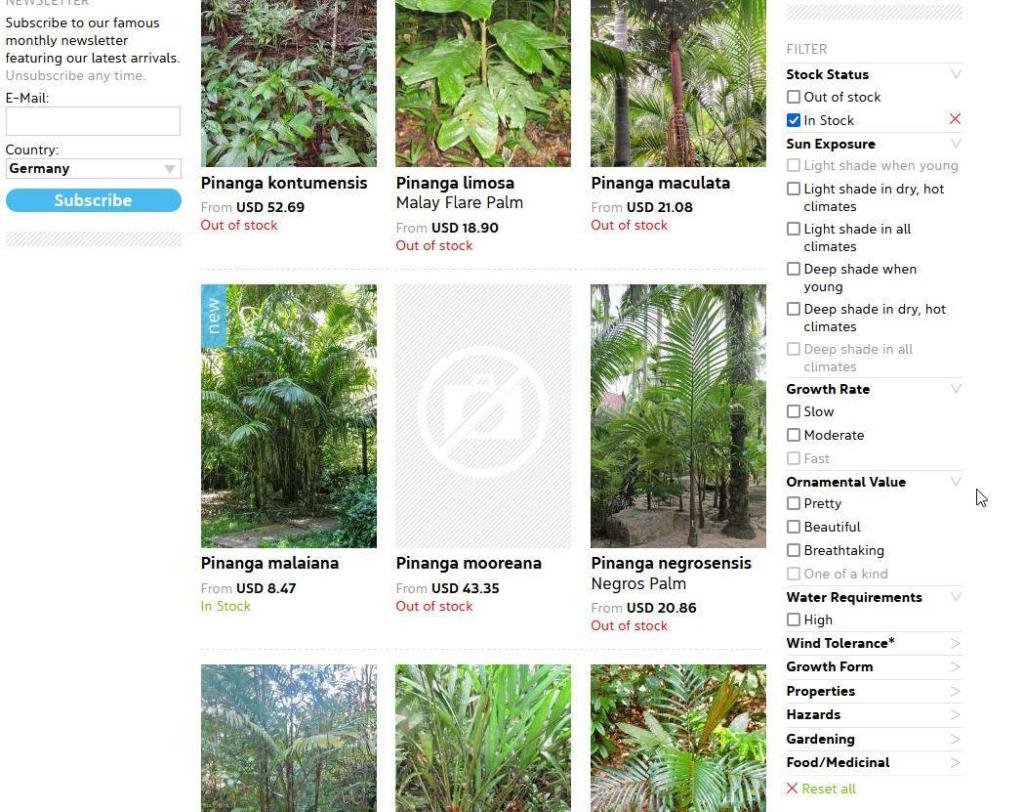Collapse the Sun Exposure filter chevron

955,143
